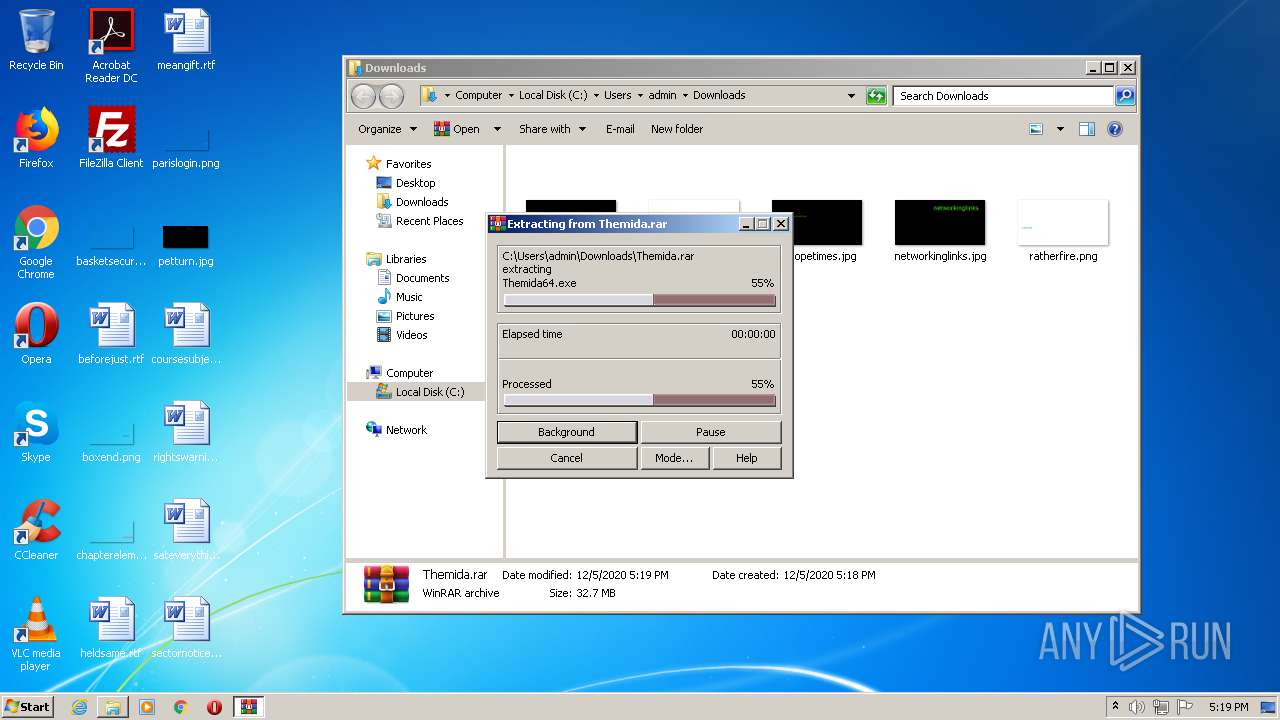Launch Skype from the desktop
Viewport: 1280px width, 720px height.
point(36,433)
